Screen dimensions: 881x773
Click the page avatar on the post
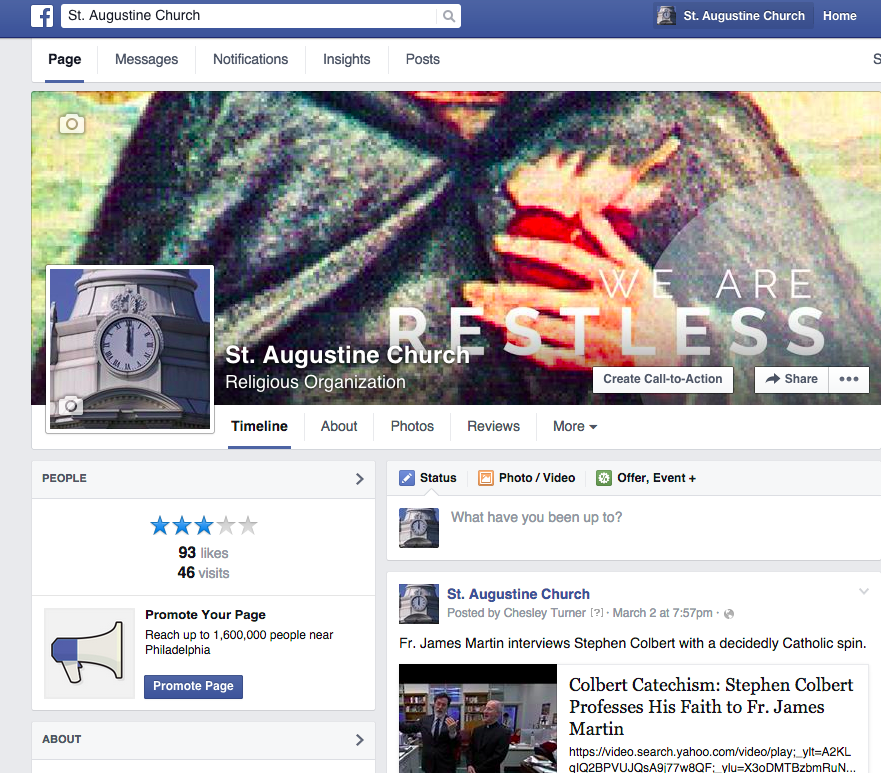point(419,604)
